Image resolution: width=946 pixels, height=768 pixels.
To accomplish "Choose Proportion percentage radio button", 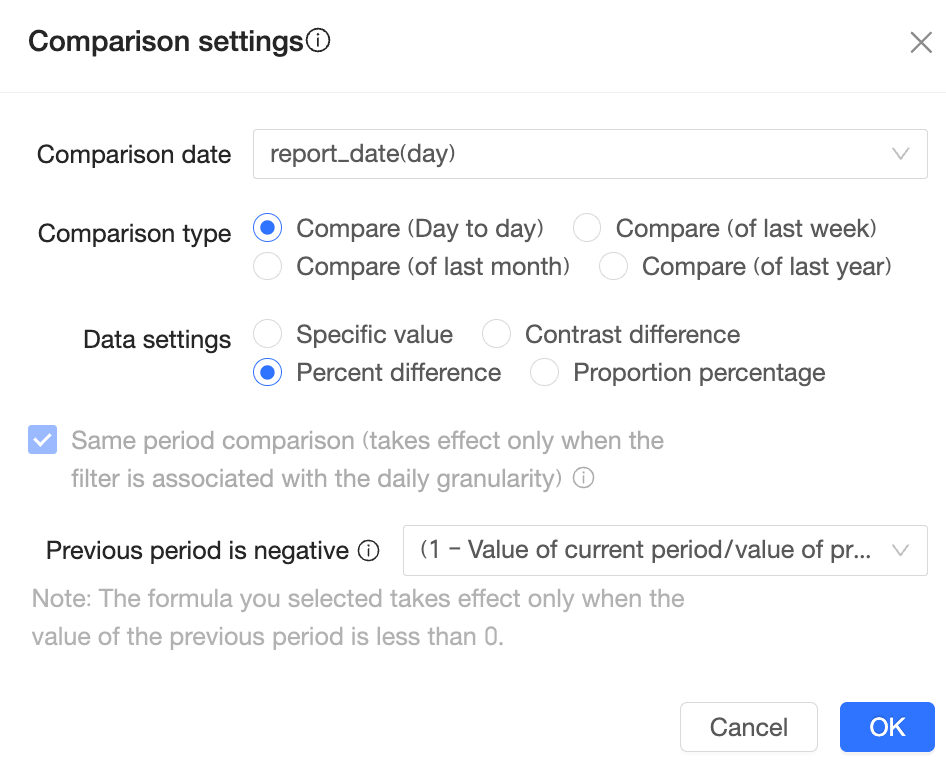I will point(544,373).
